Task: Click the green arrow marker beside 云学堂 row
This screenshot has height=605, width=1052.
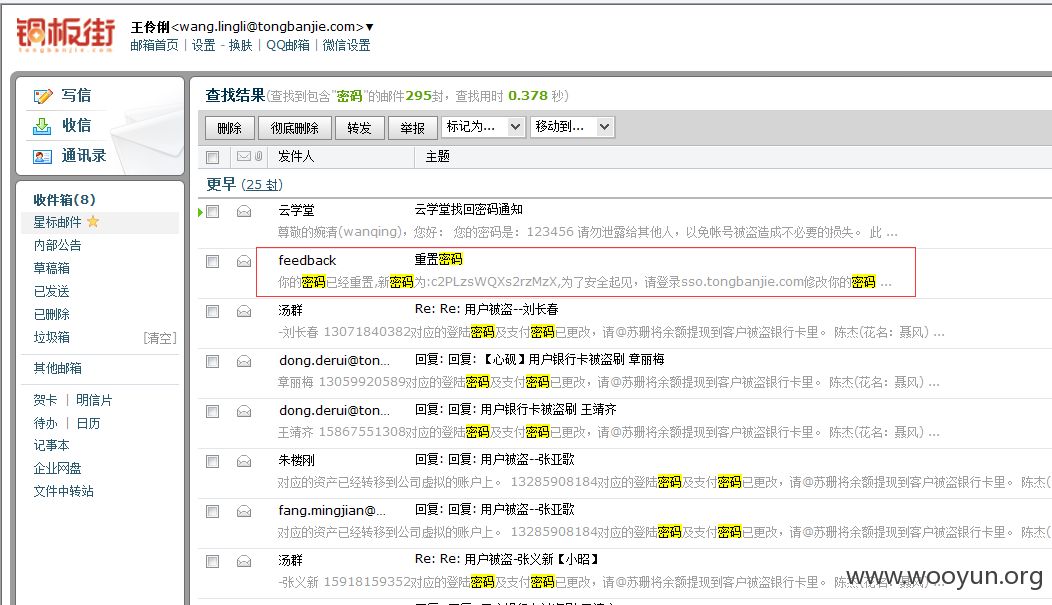Action: coord(201,212)
